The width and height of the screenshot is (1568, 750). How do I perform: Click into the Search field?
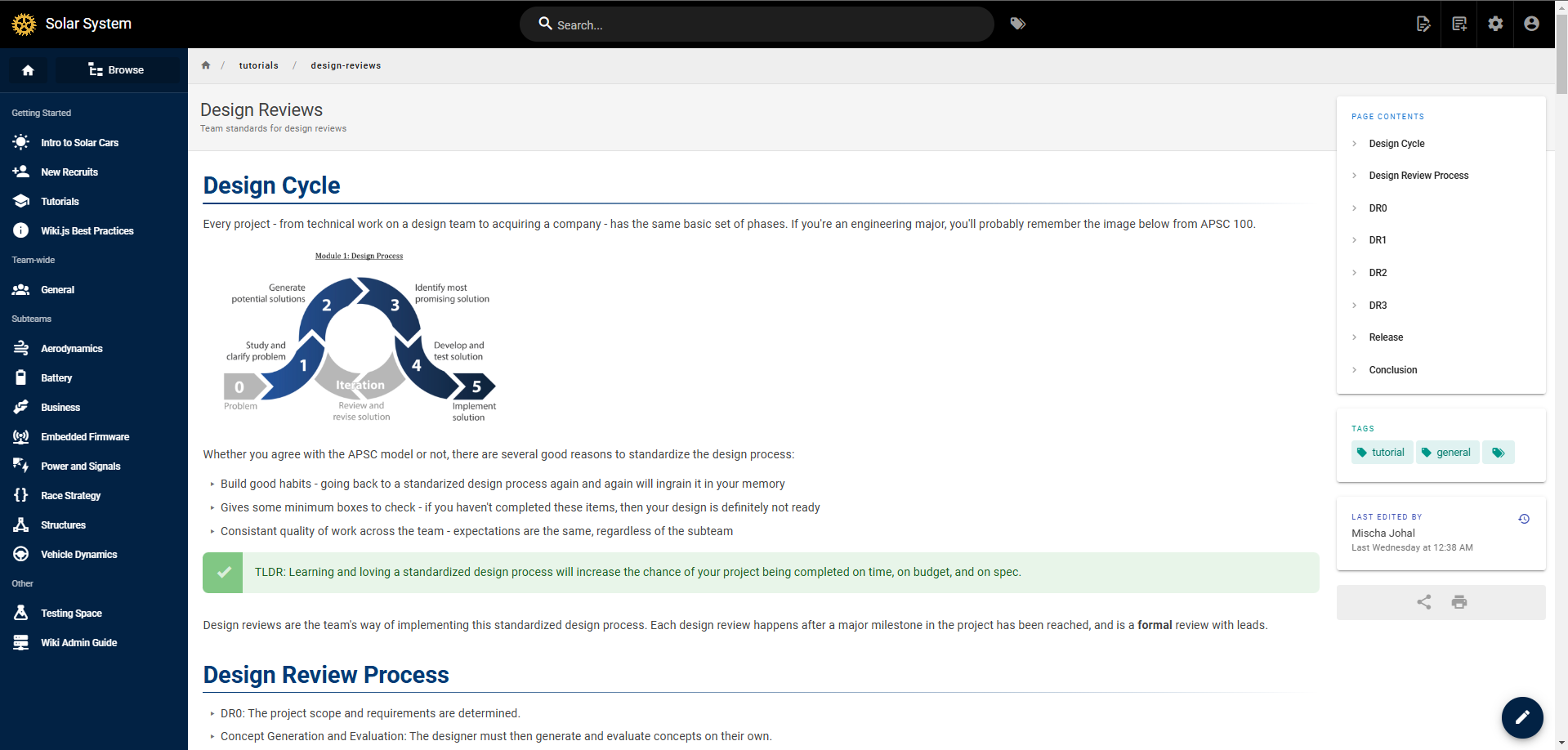tap(756, 25)
